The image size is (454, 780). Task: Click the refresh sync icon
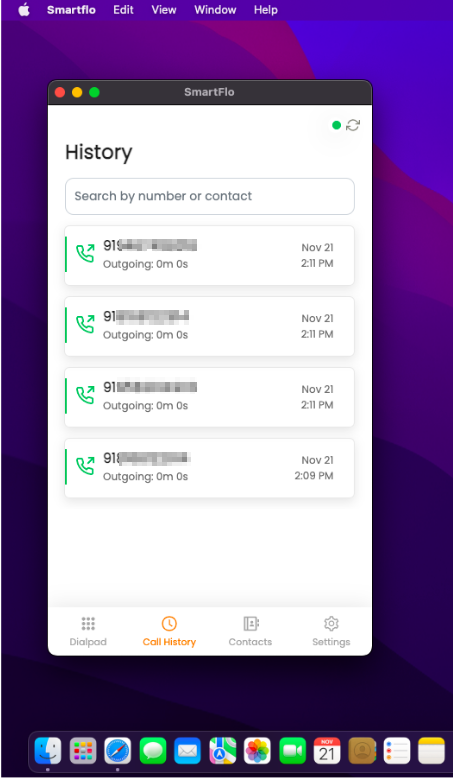click(353, 125)
